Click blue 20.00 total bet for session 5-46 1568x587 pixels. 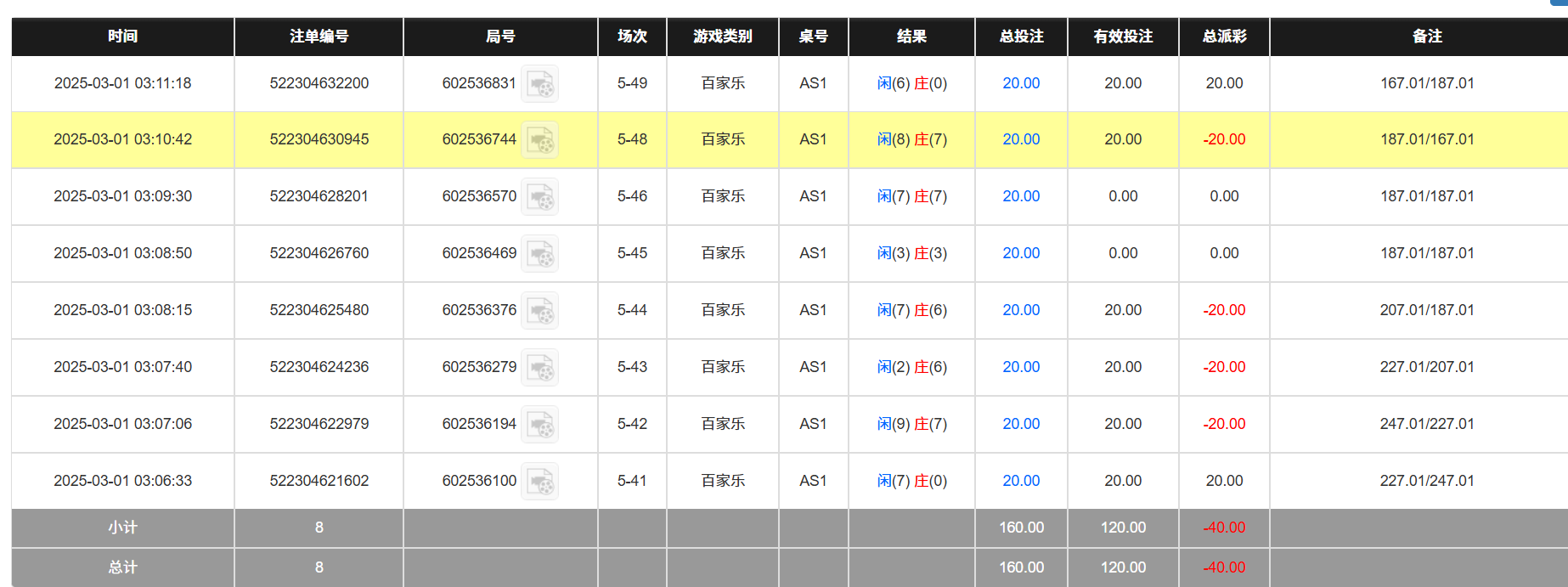tap(1021, 196)
